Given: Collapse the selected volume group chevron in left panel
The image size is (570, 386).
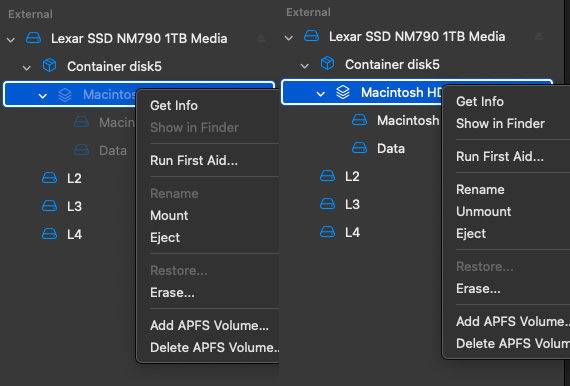Looking at the screenshot, I should (x=43, y=96).
